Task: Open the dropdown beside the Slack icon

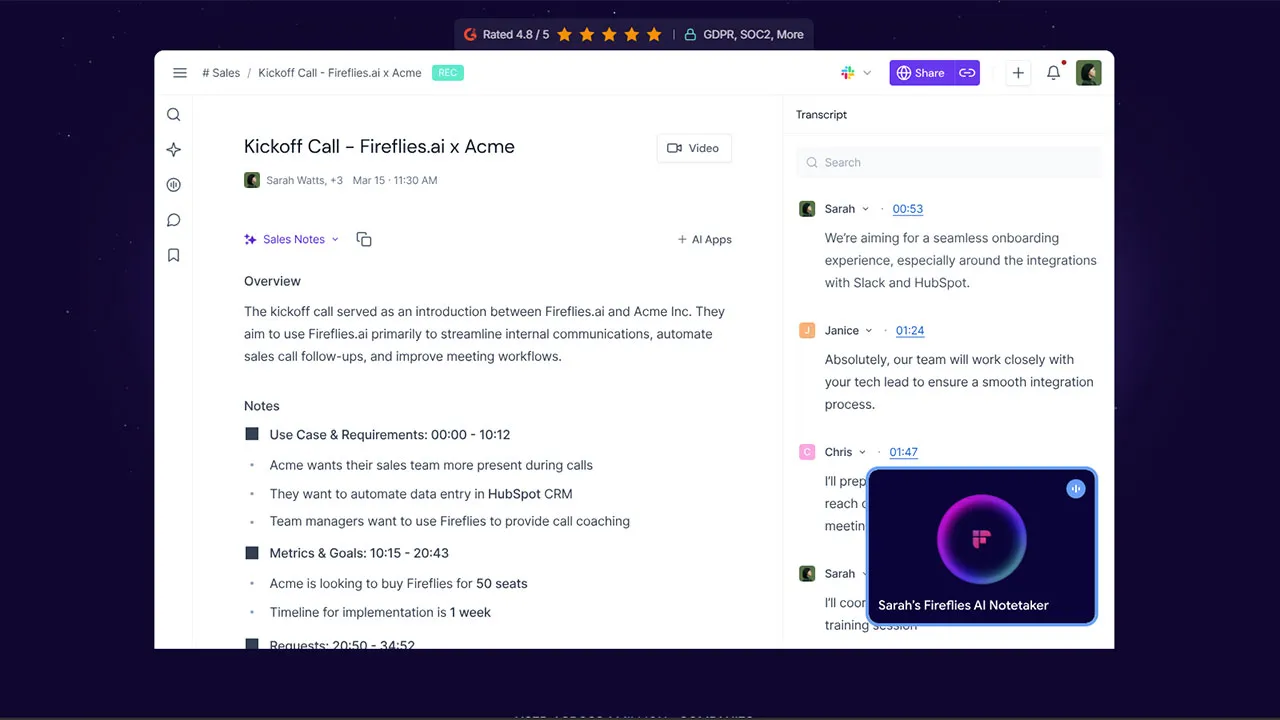Action: click(866, 73)
